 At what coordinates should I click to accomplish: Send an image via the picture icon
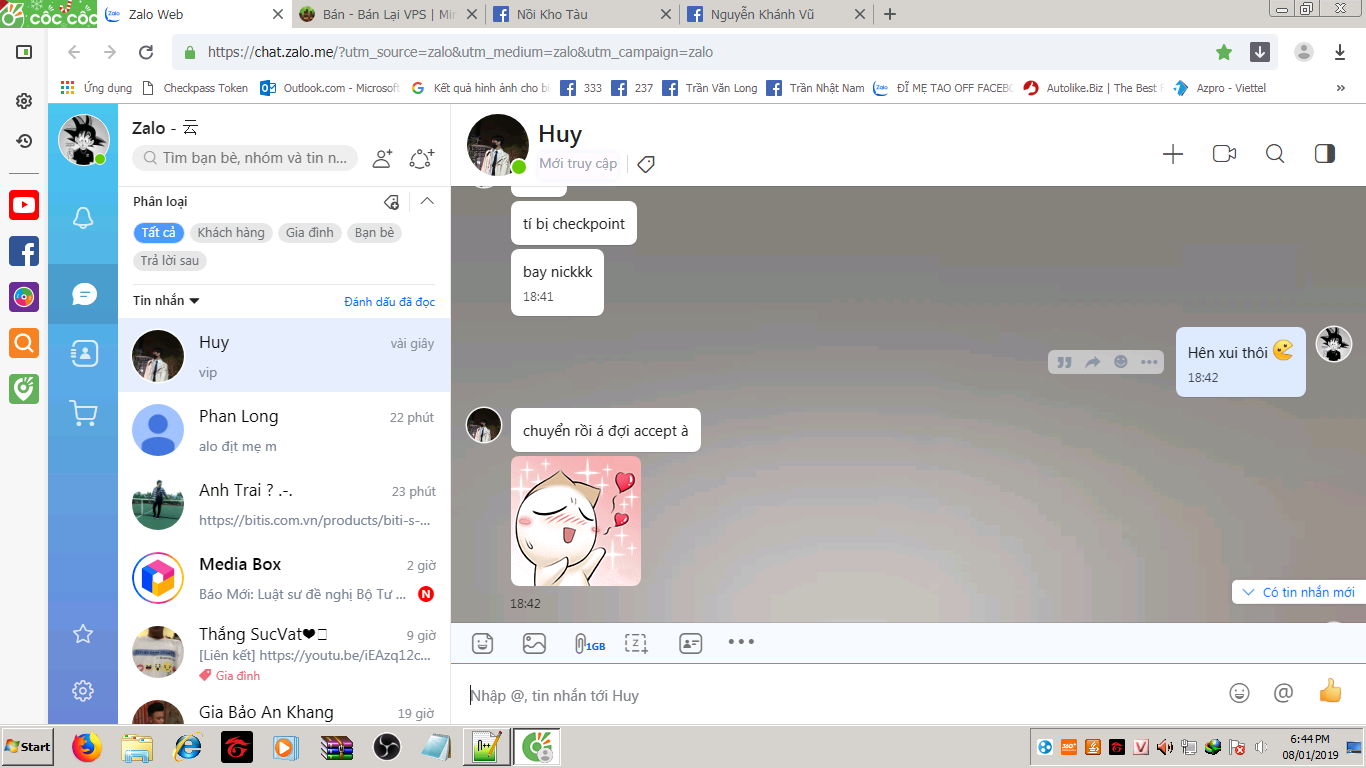click(x=534, y=643)
